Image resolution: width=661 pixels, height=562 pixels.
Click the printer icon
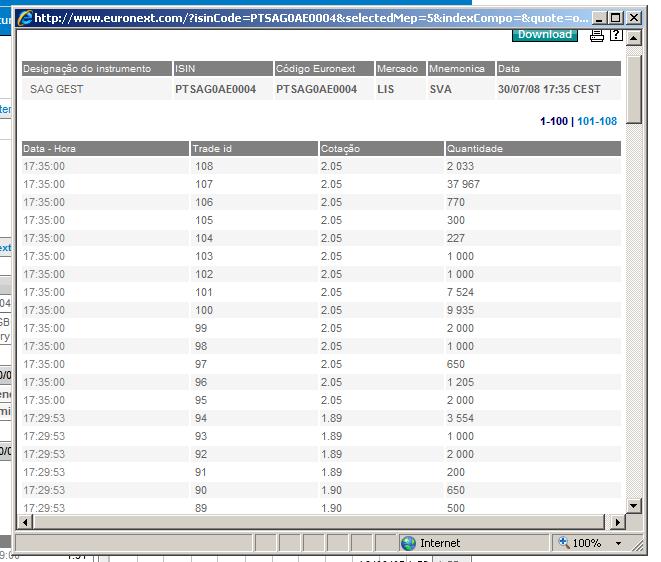(597, 35)
